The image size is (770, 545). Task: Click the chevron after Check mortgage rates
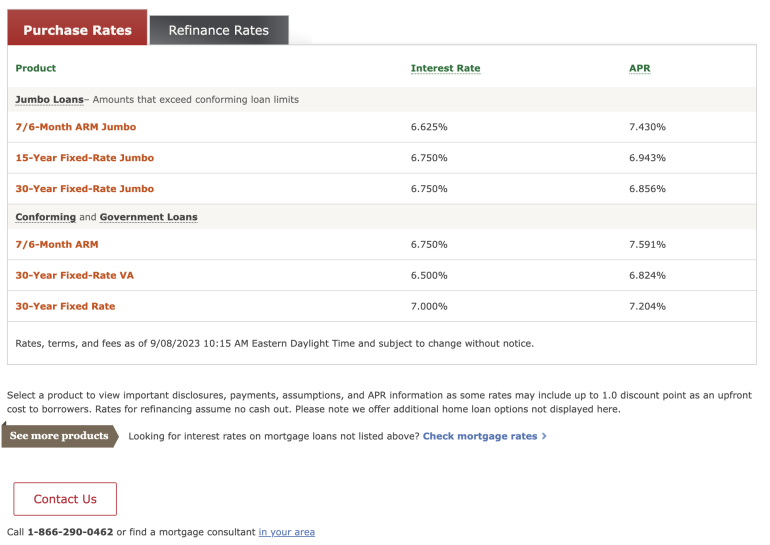point(544,436)
